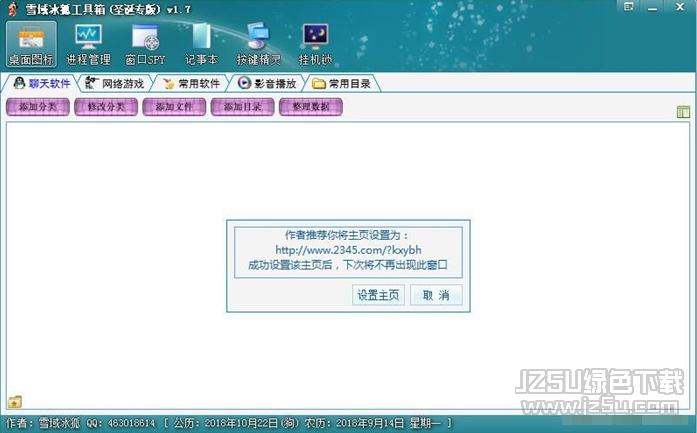Switch to the 影音播放 tab

267,83
